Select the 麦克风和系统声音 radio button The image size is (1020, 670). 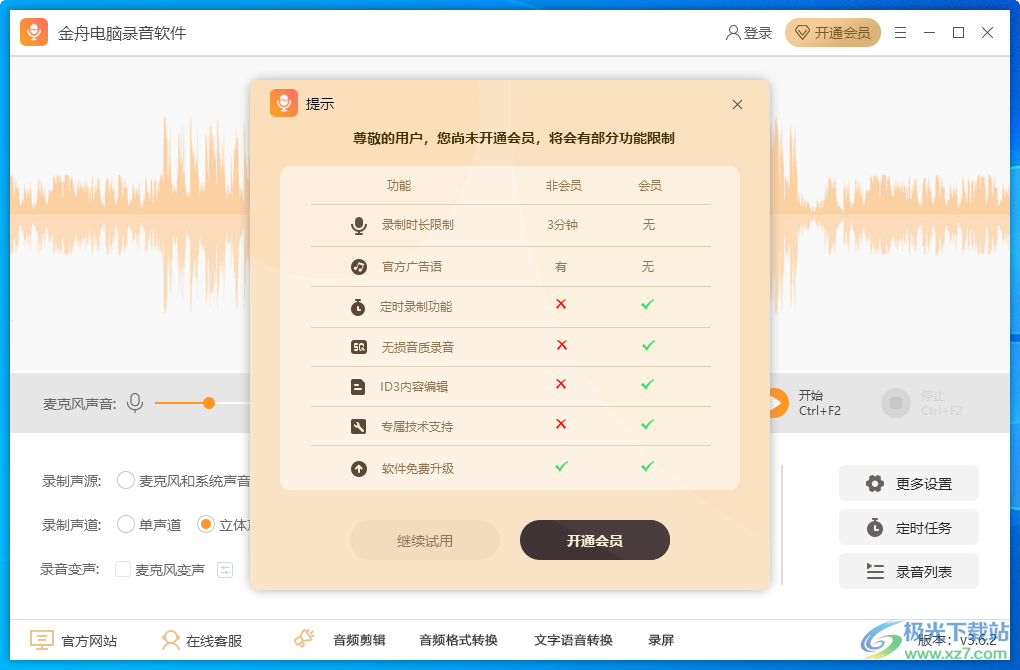126,480
